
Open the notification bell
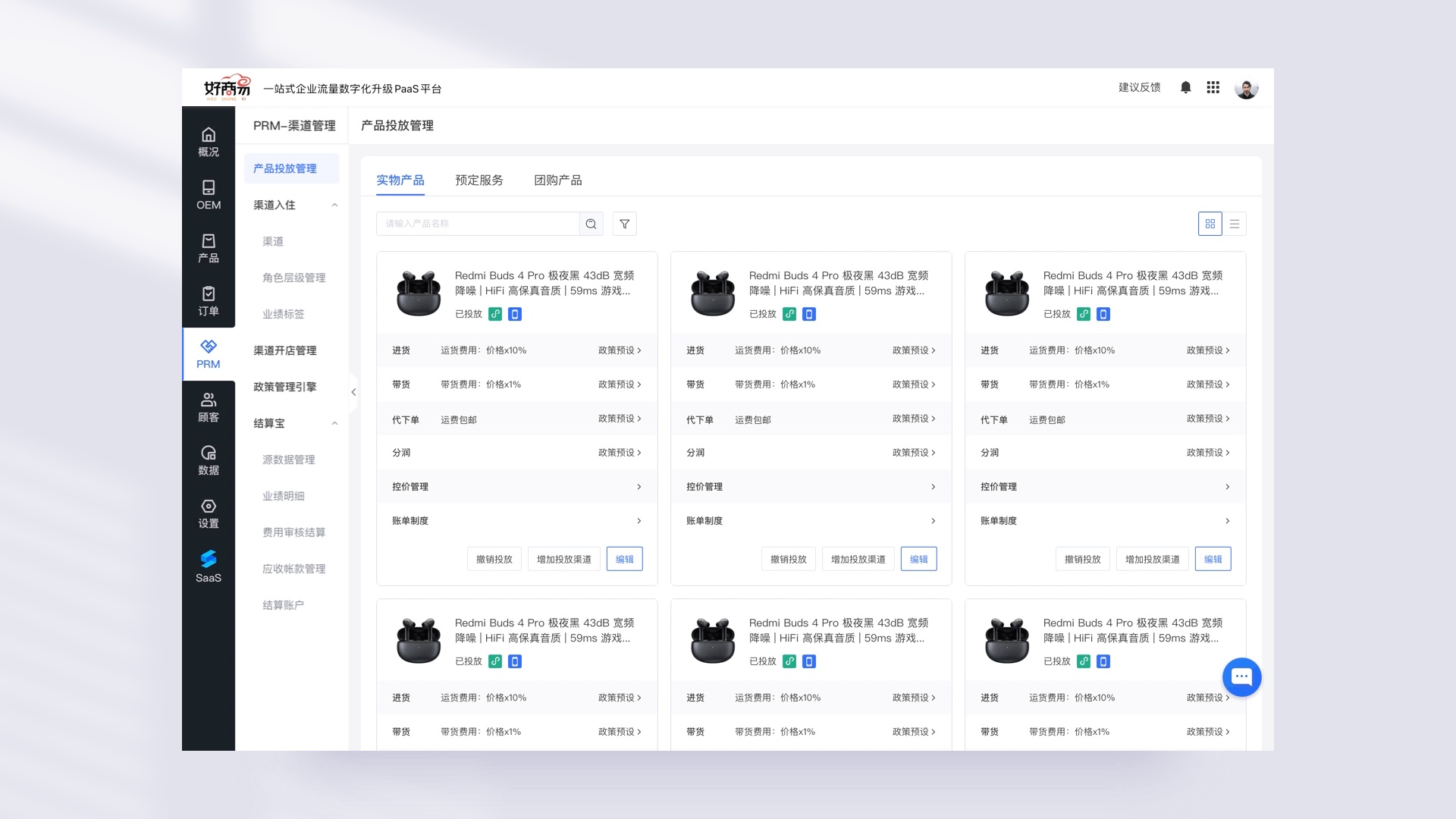(1185, 87)
